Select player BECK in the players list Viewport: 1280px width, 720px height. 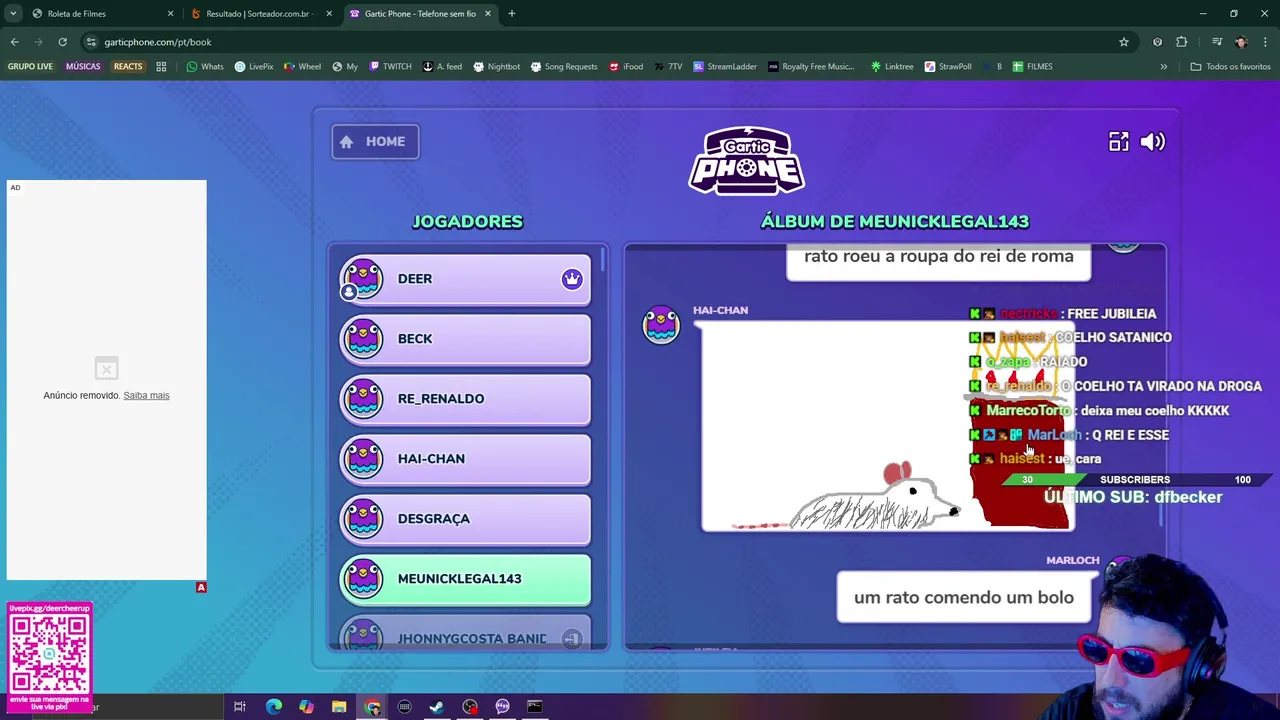pyautogui.click(x=465, y=339)
